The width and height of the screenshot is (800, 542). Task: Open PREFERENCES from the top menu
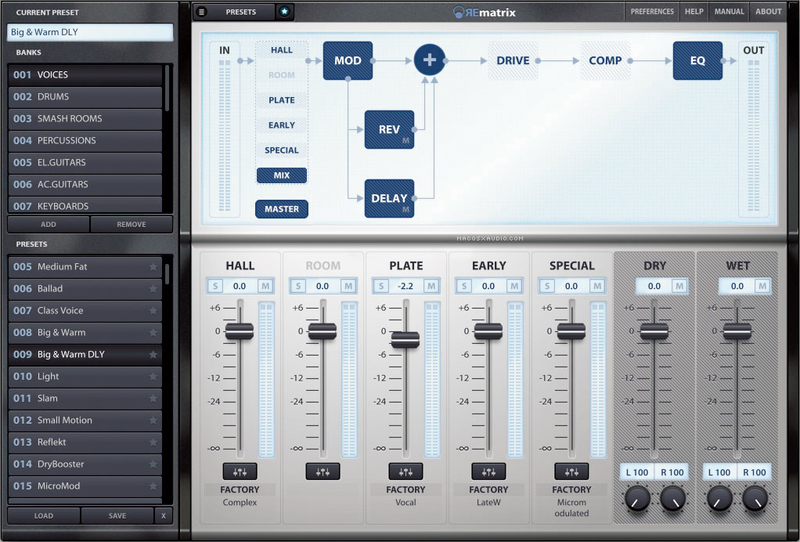click(652, 11)
